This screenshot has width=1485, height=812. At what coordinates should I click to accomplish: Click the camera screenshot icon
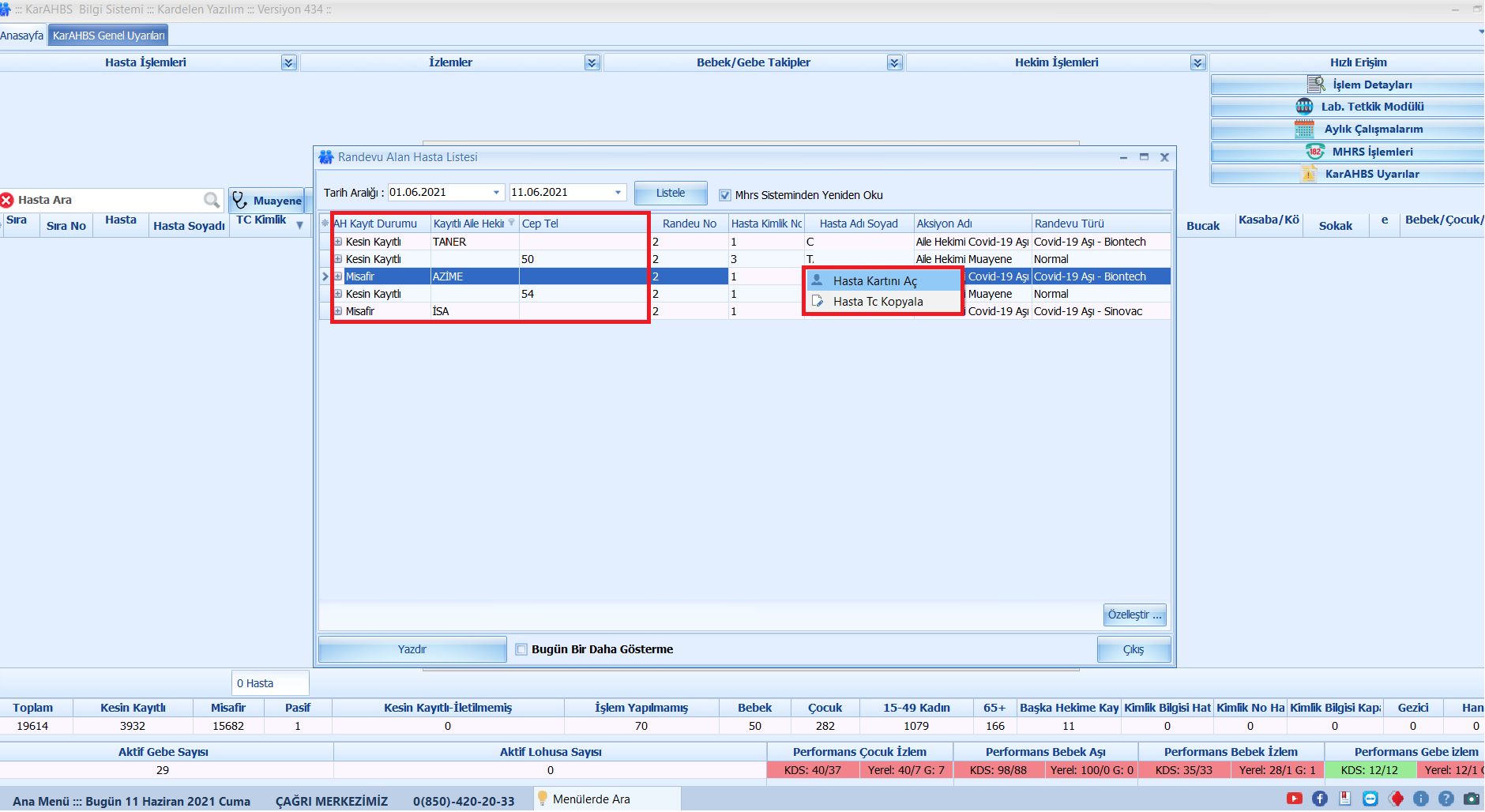[1472, 799]
